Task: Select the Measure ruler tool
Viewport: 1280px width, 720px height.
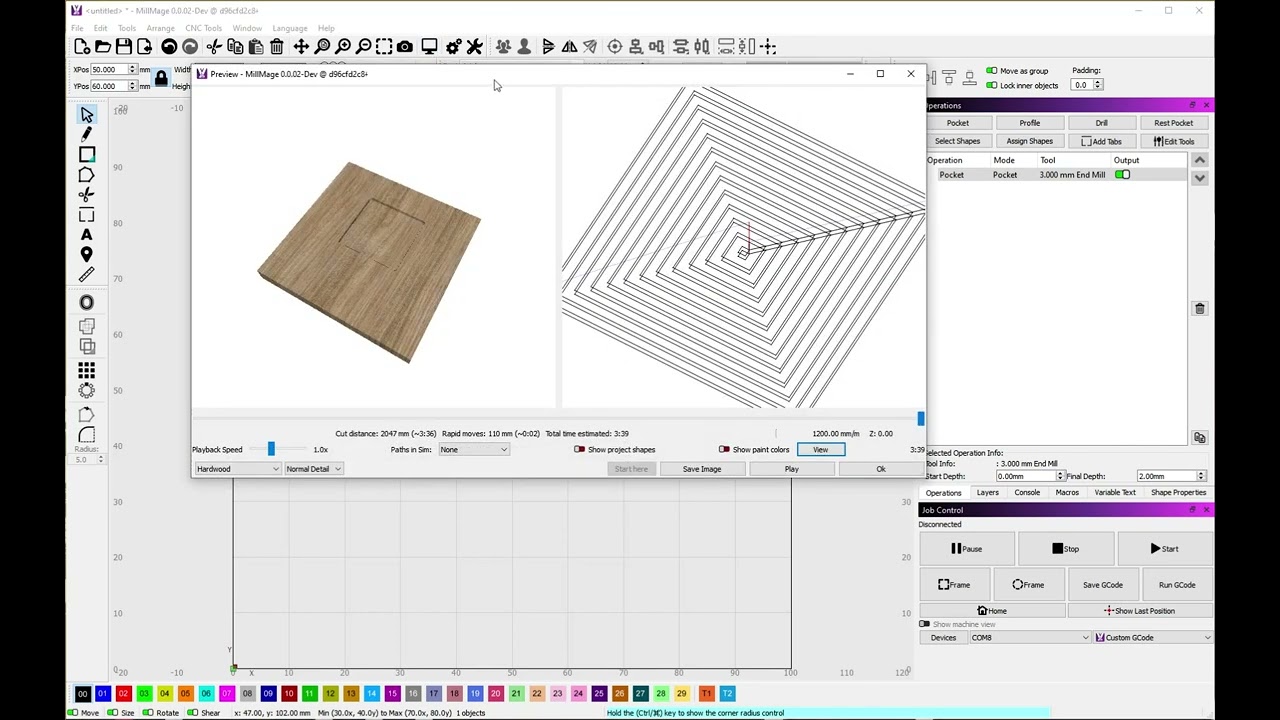Action: point(87,275)
